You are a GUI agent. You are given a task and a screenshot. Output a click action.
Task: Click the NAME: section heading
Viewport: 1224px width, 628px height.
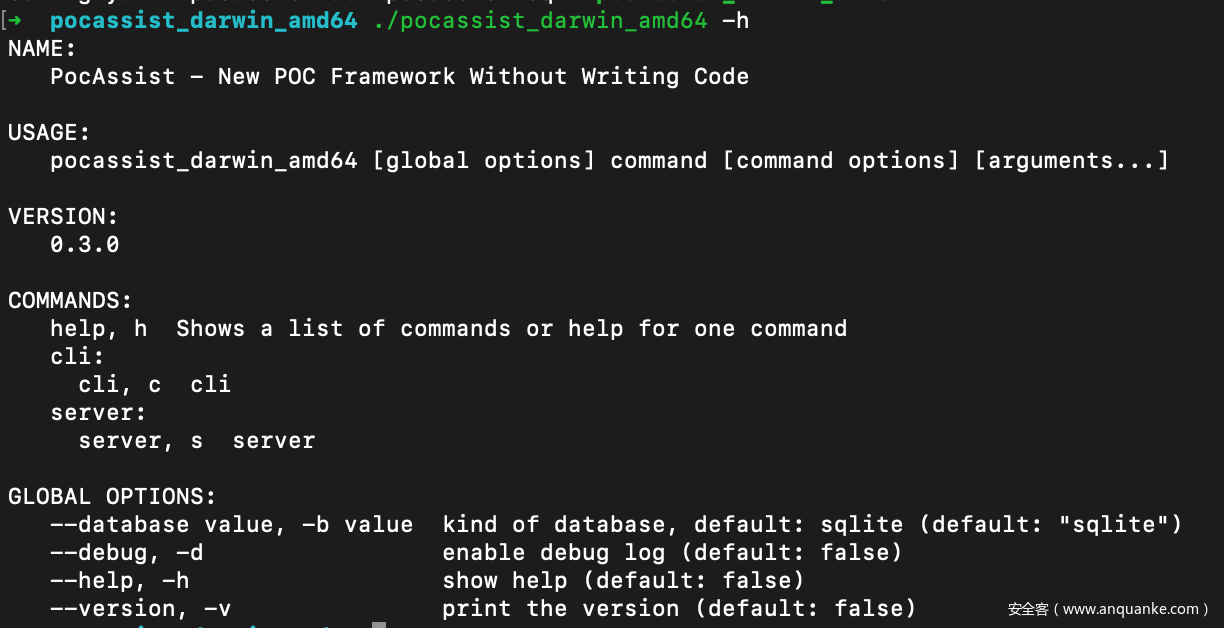click(x=42, y=48)
